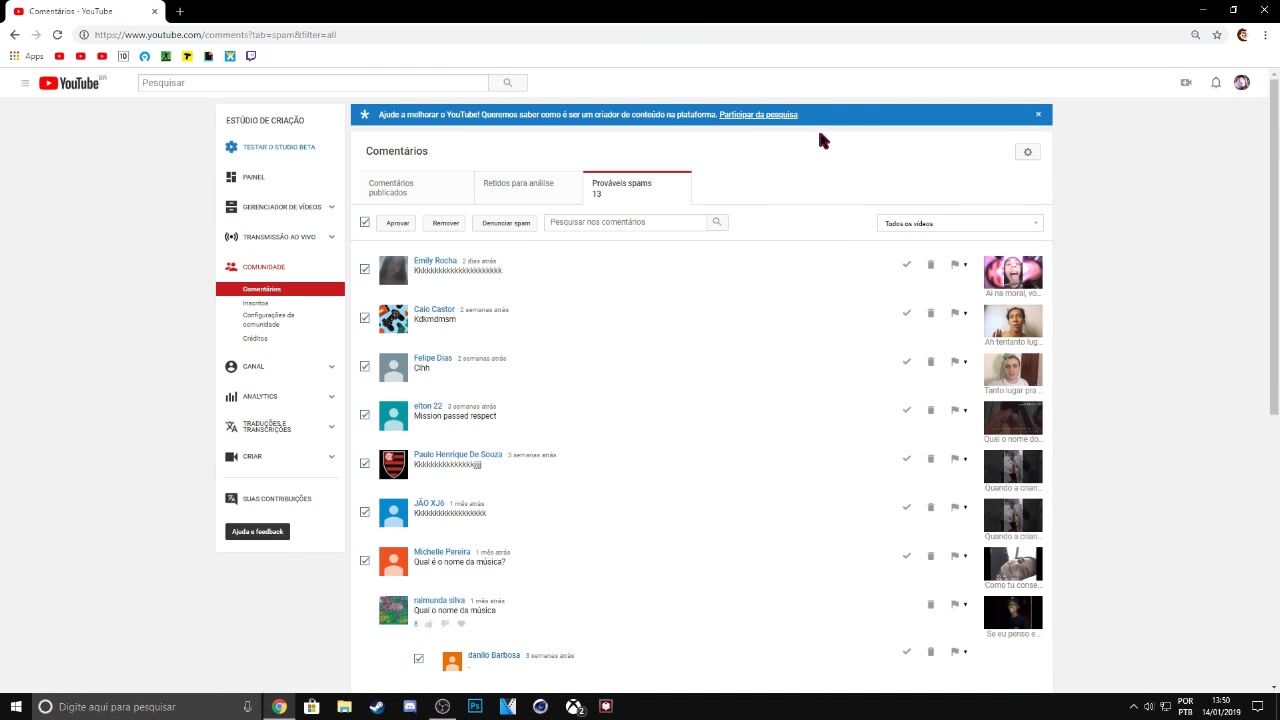Viewport: 1280px width, 720px height.
Task: Uncheck elton 22's comment checkbox
Action: (365, 415)
